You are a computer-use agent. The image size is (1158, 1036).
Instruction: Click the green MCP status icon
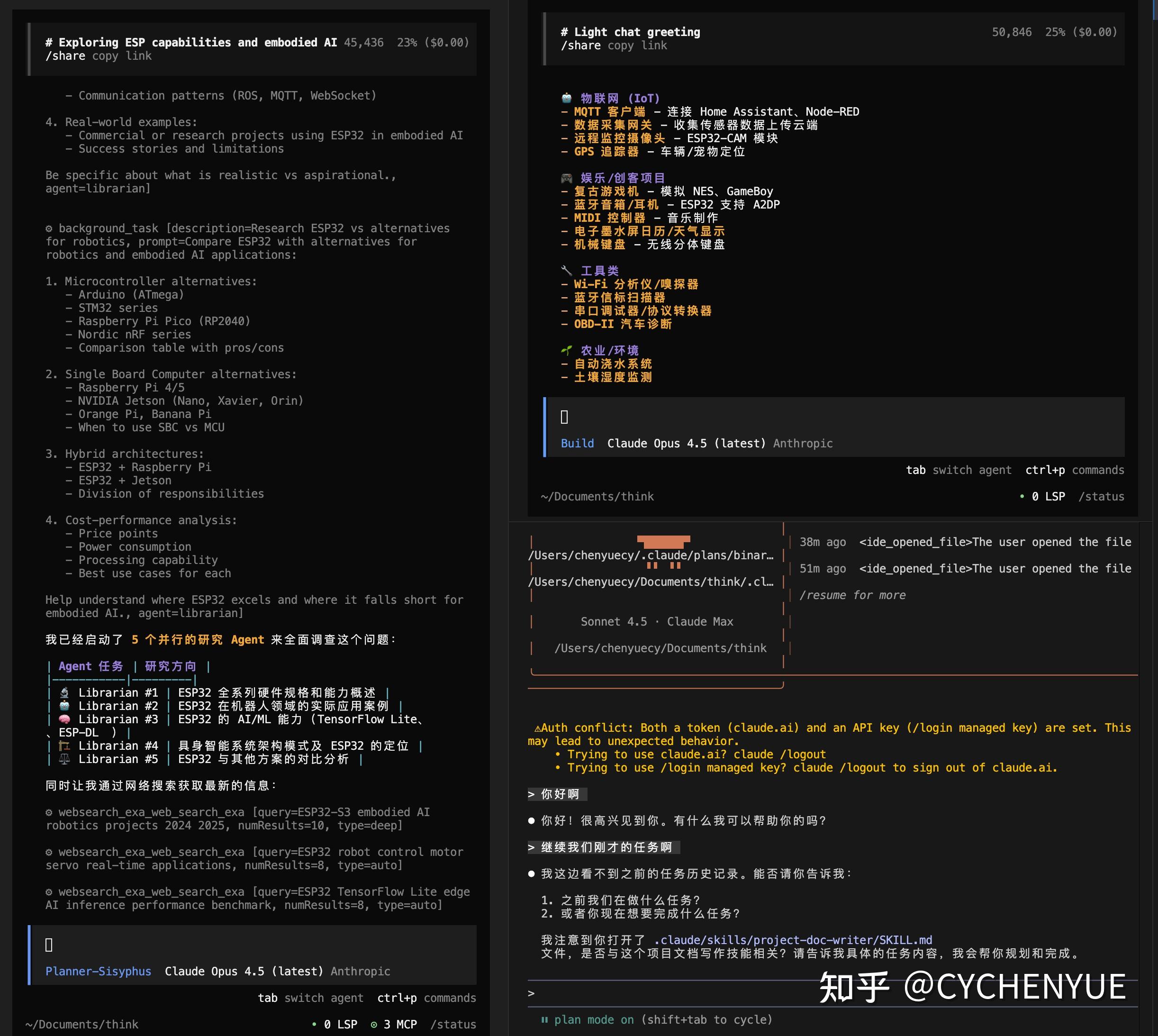374,1024
